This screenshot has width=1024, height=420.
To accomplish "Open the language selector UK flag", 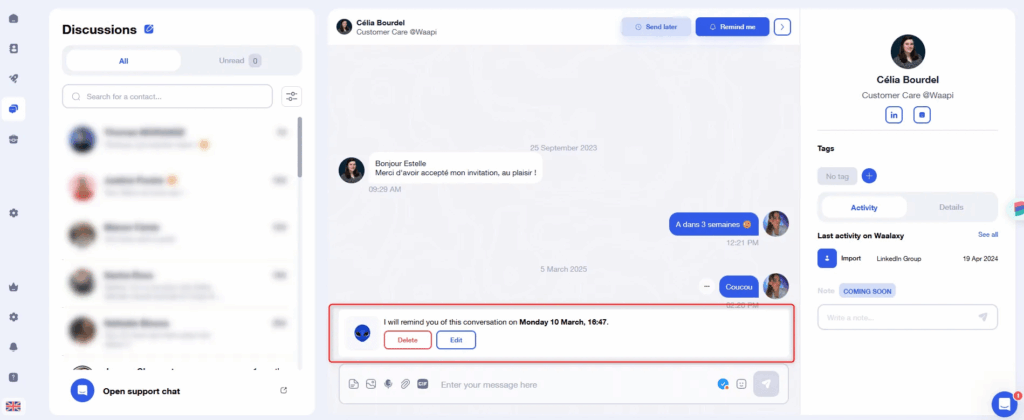I will tap(14, 406).
